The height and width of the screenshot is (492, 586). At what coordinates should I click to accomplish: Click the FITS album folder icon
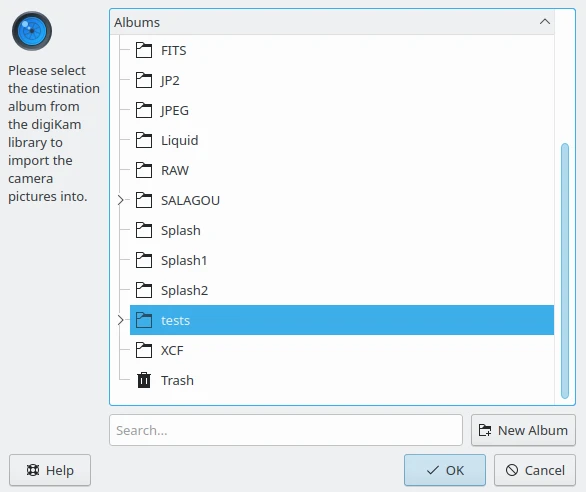tap(144, 50)
